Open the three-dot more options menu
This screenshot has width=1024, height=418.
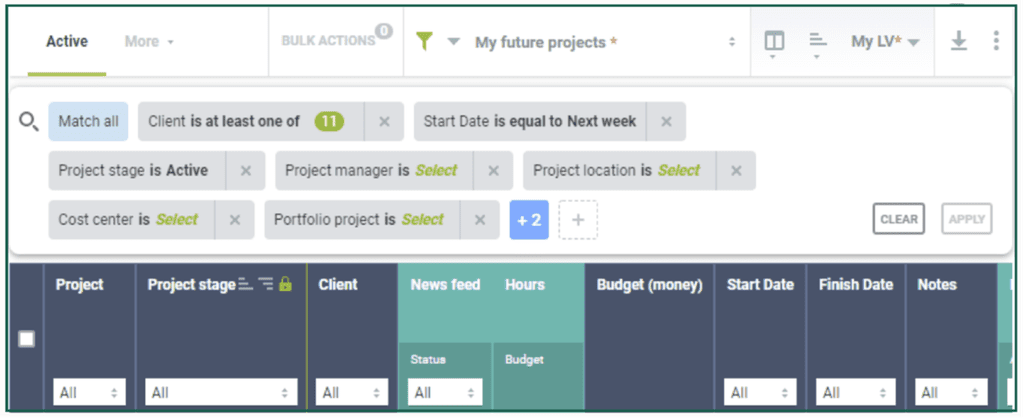tap(996, 40)
